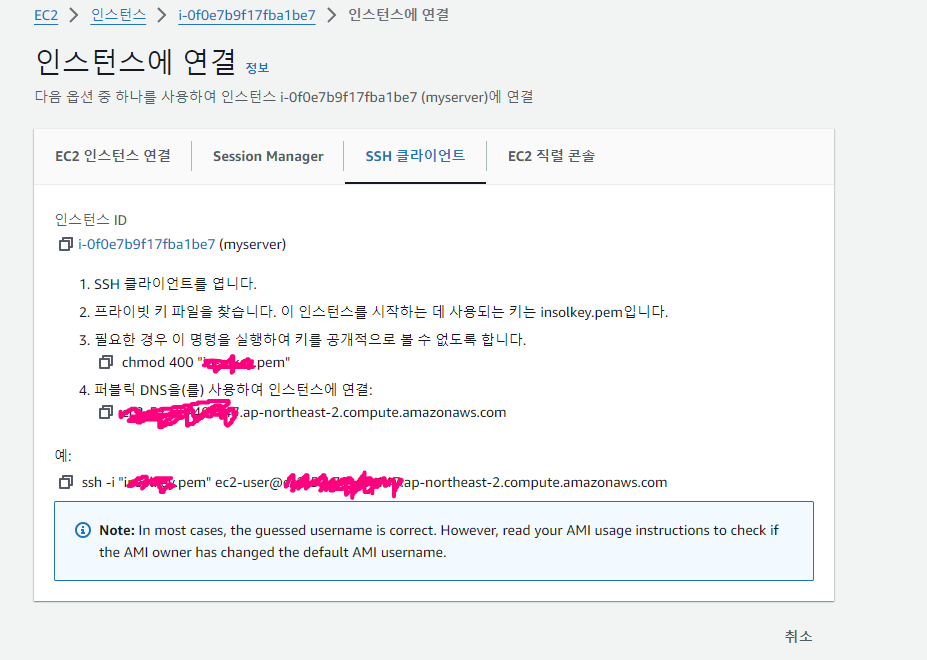This screenshot has width=927, height=660.
Task: Open instance ID link in breadcrumb
Action: click(247, 15)
